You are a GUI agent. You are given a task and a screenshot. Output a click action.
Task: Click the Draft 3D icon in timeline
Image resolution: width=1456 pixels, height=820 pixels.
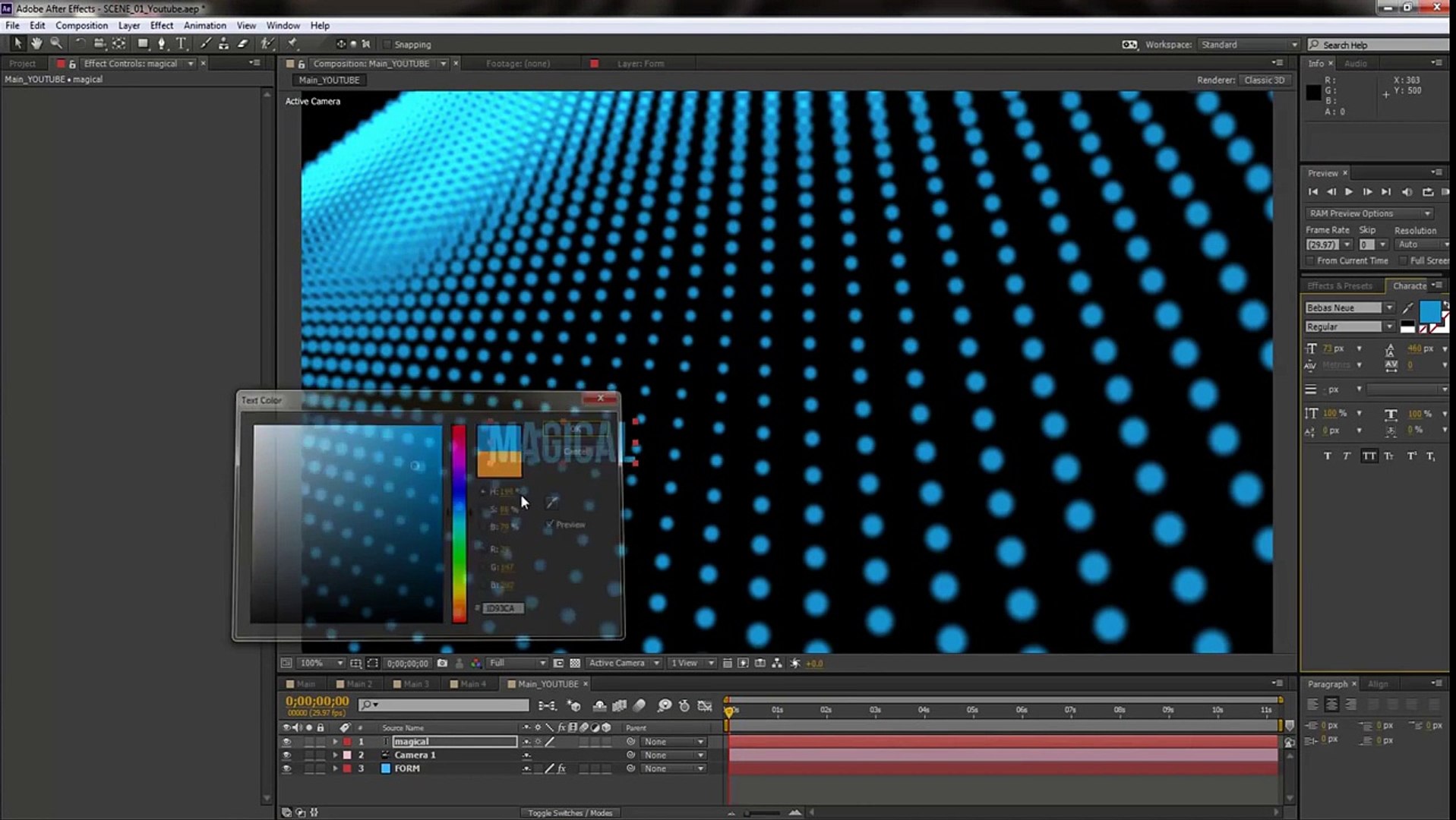[x=573, y=706]
